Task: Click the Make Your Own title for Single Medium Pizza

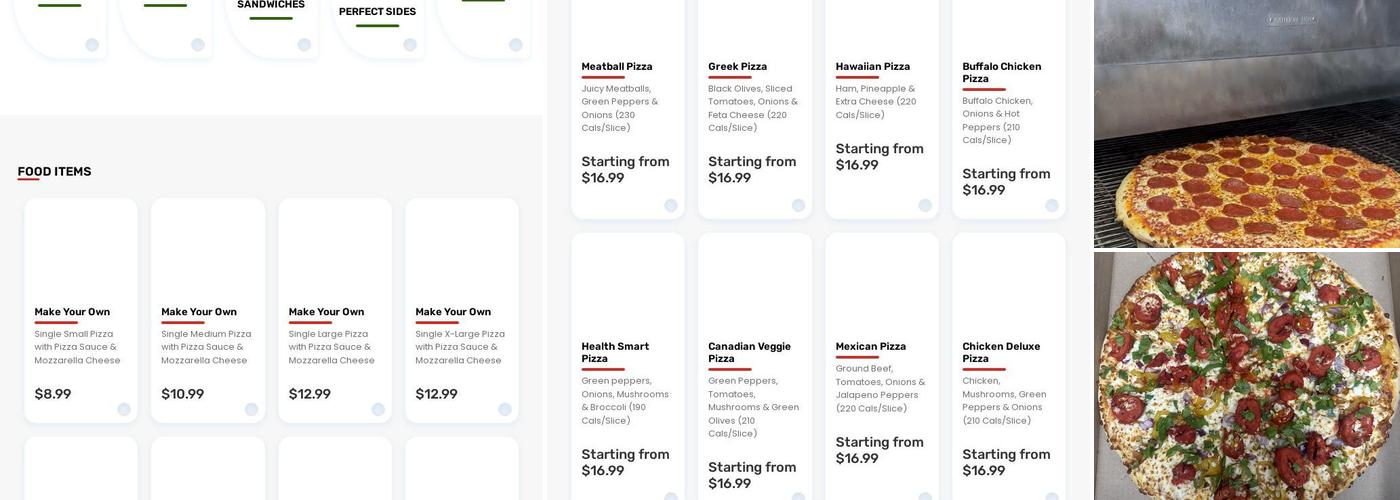Action: coord(199,312)
